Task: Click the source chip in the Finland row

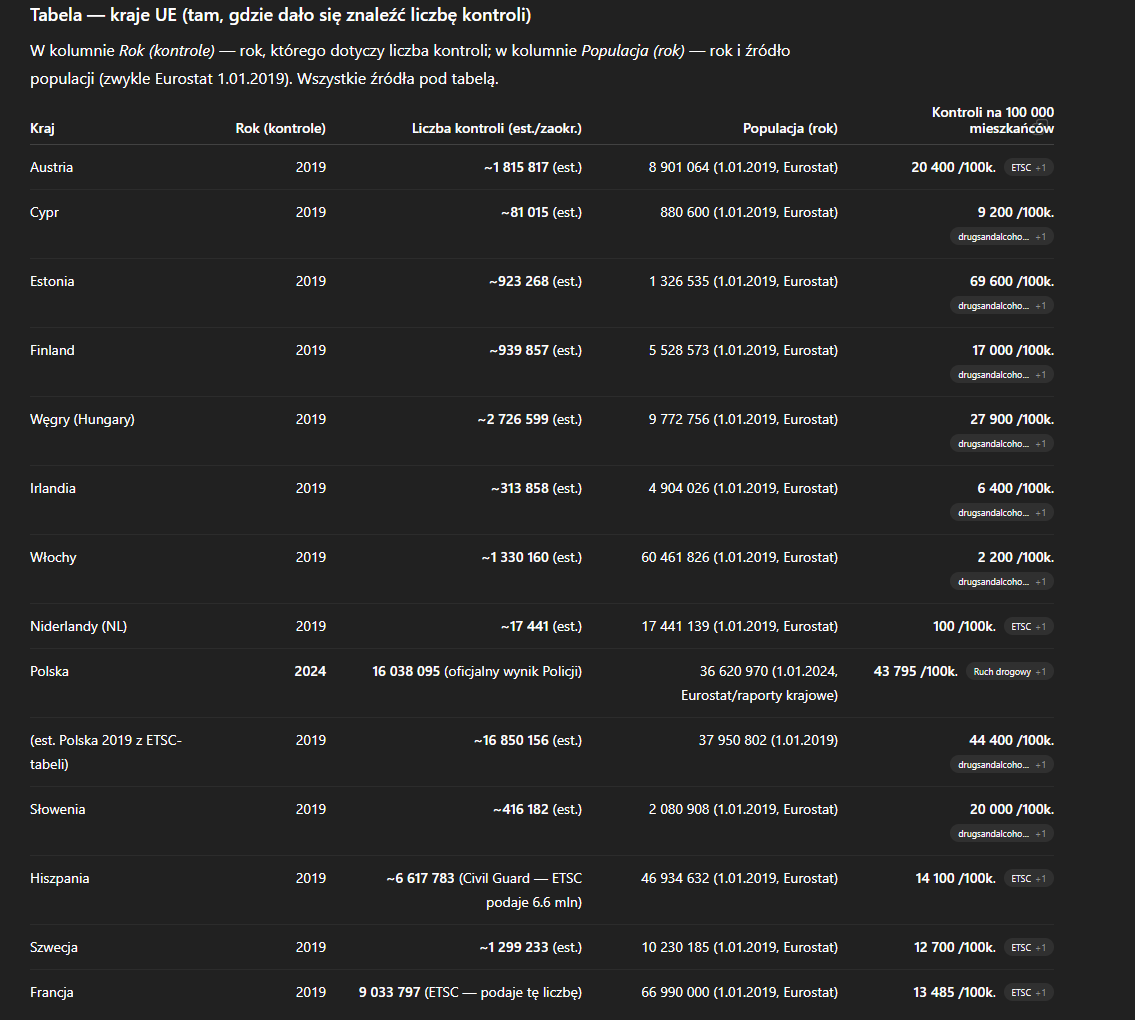Action: click(x=1001, y=375)
